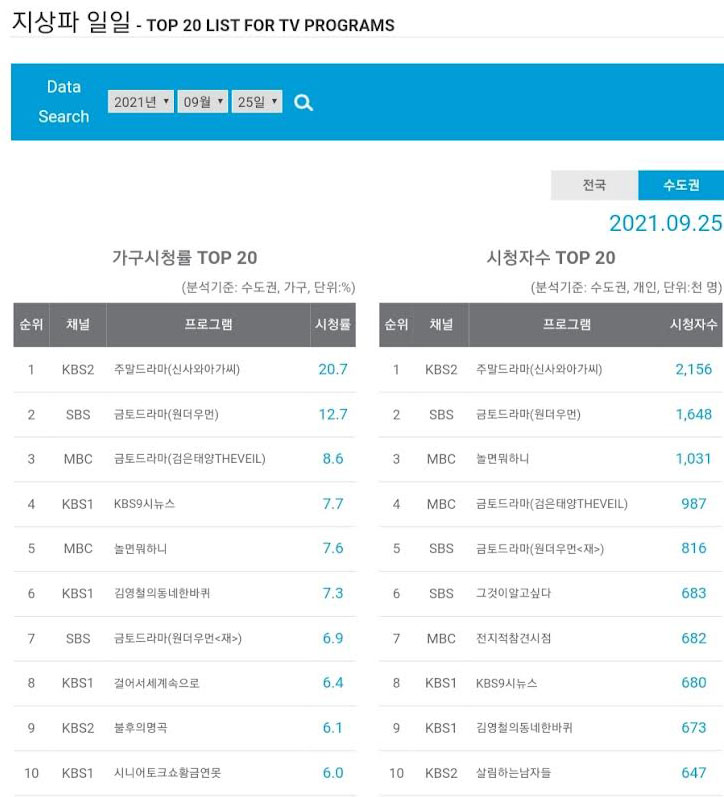Image resolution: width=724 pixels, height=797 pixels.
Task: Click 놀면뭐하니 in household ratings table
Action: coord(140,549)
